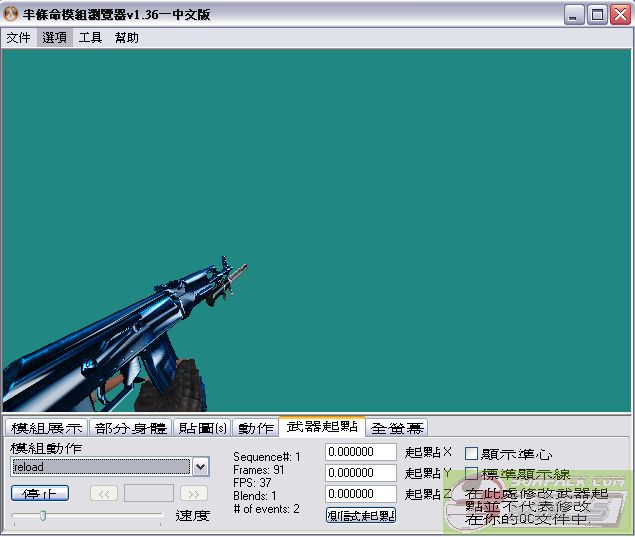Expand the reload sequence dropdown arrow
Viewport: 635px width, 537px height.
pos(200,467)
